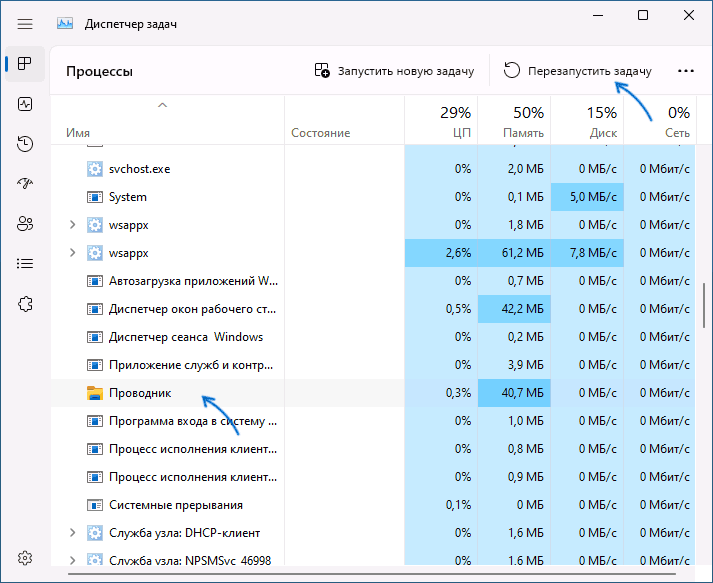Click the System process icon
Image resolution: width=713 pixels, height=583 pixels.
coord(95,197)
